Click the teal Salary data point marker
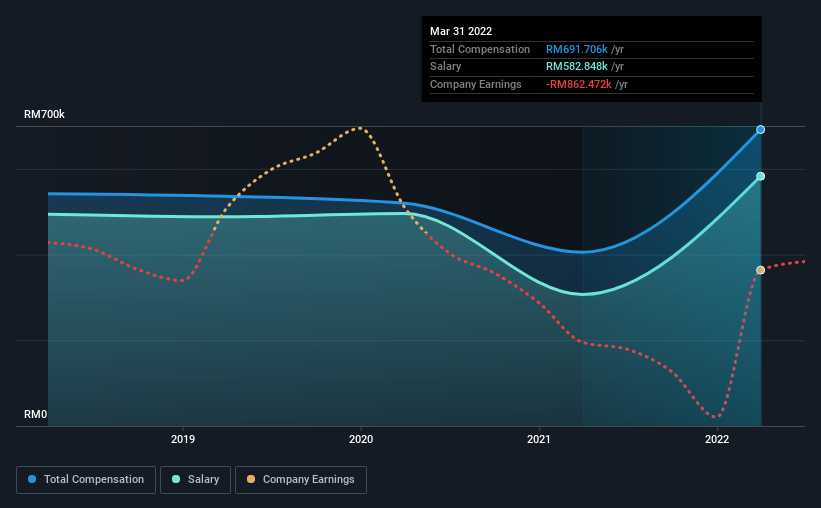The image size is (821, 508). pyautogui.click(x=760, y=176)
